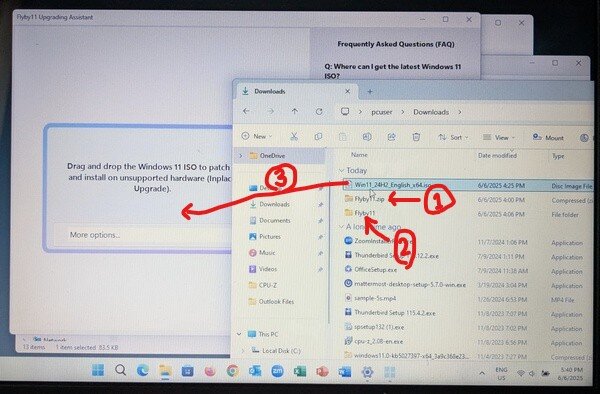Click More options in Flyby11 window
This screenshot has height=394, width=600.
(x=95, y=235)
